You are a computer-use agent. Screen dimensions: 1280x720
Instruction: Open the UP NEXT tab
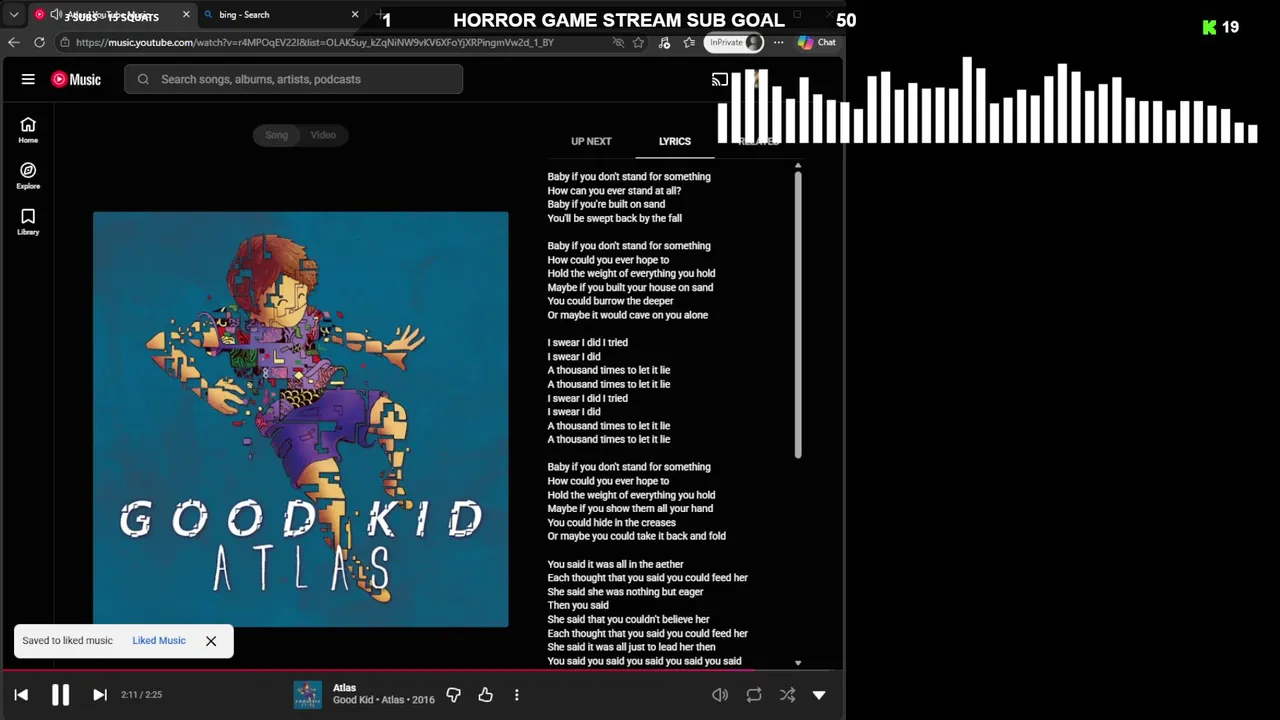click(591, 141)
